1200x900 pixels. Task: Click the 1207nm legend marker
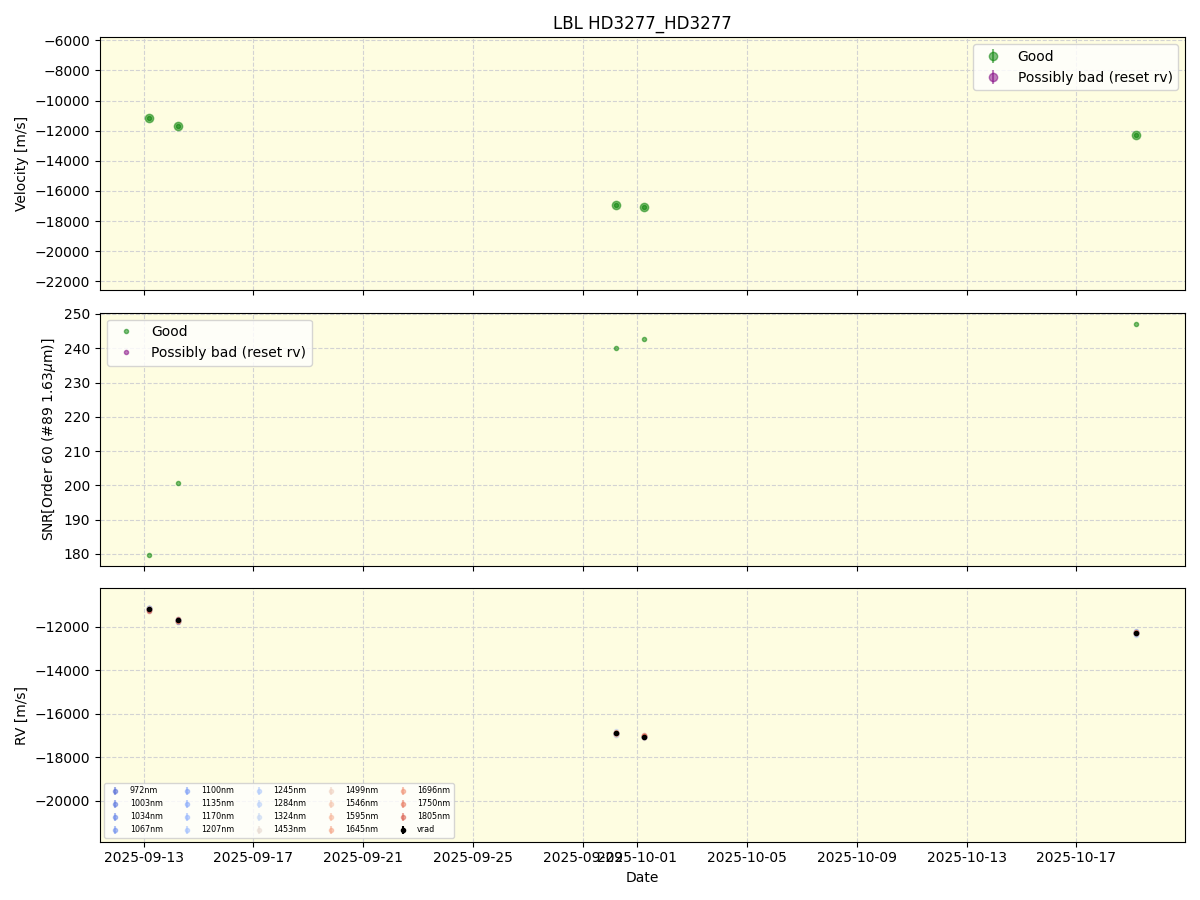tap(187, 830)
